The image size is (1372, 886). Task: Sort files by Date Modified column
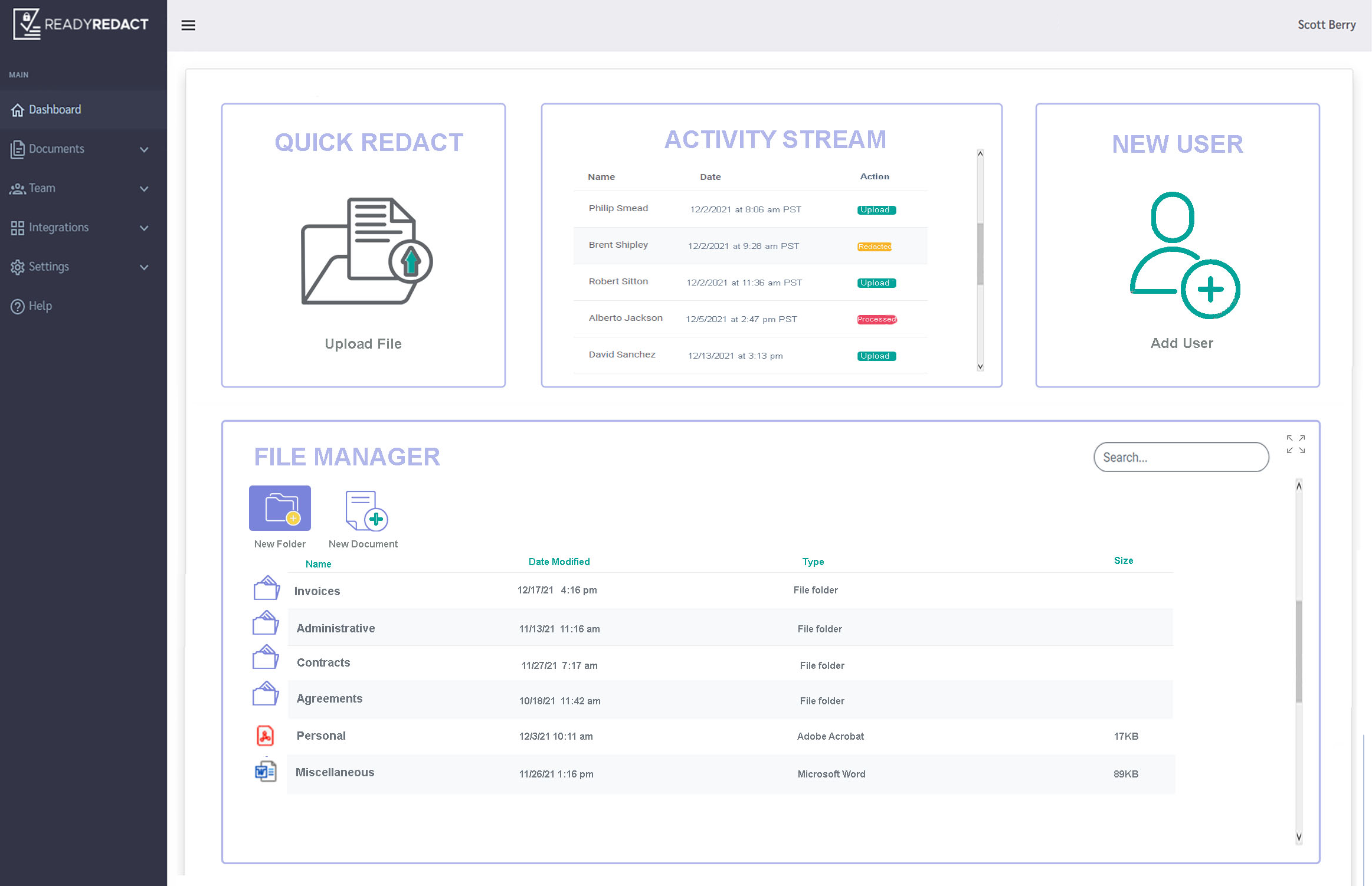click(x=559, y=562)
